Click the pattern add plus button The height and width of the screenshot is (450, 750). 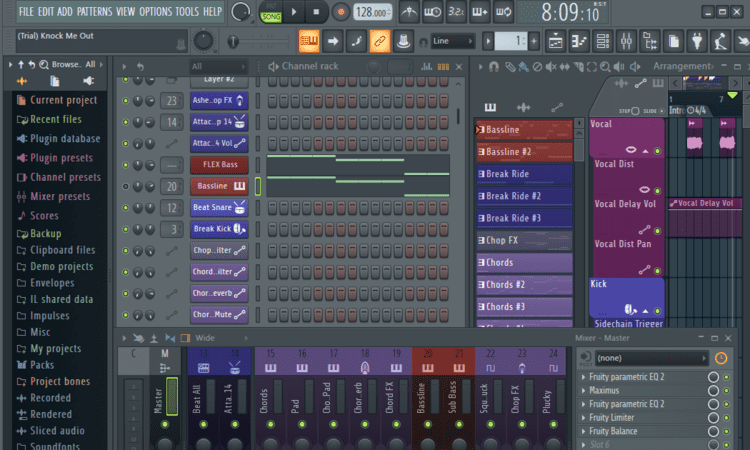(x=534, y=41)
